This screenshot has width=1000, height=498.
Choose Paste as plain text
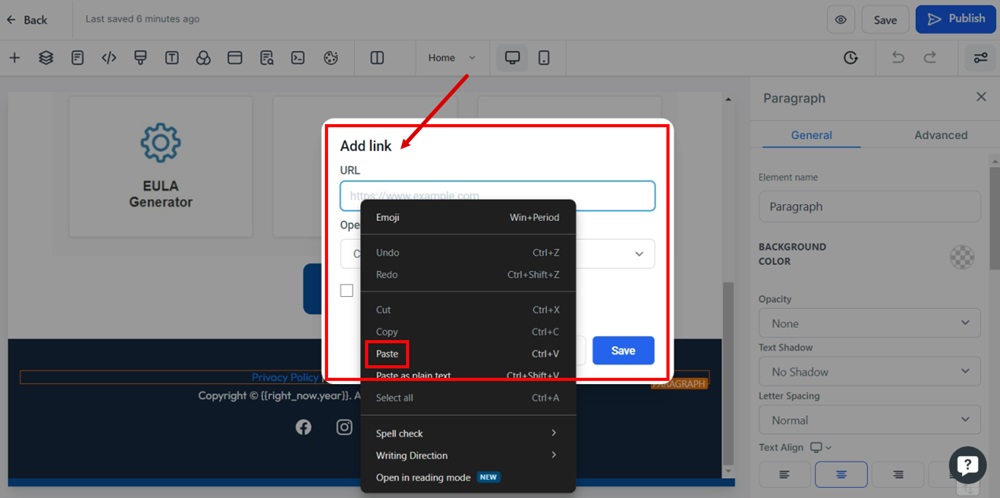(x=468, y=376)
